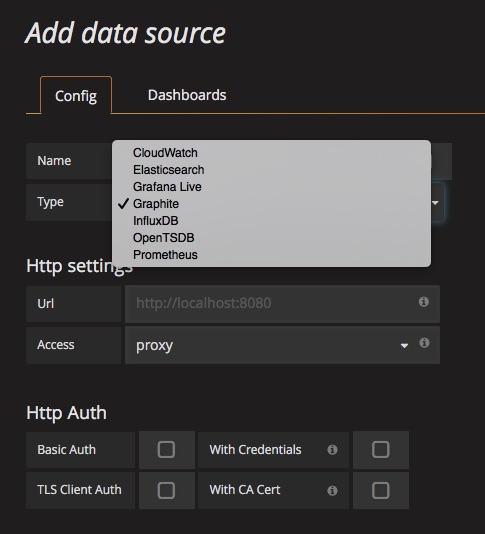Click the info icon beside Url field

[x=423, y=302]
